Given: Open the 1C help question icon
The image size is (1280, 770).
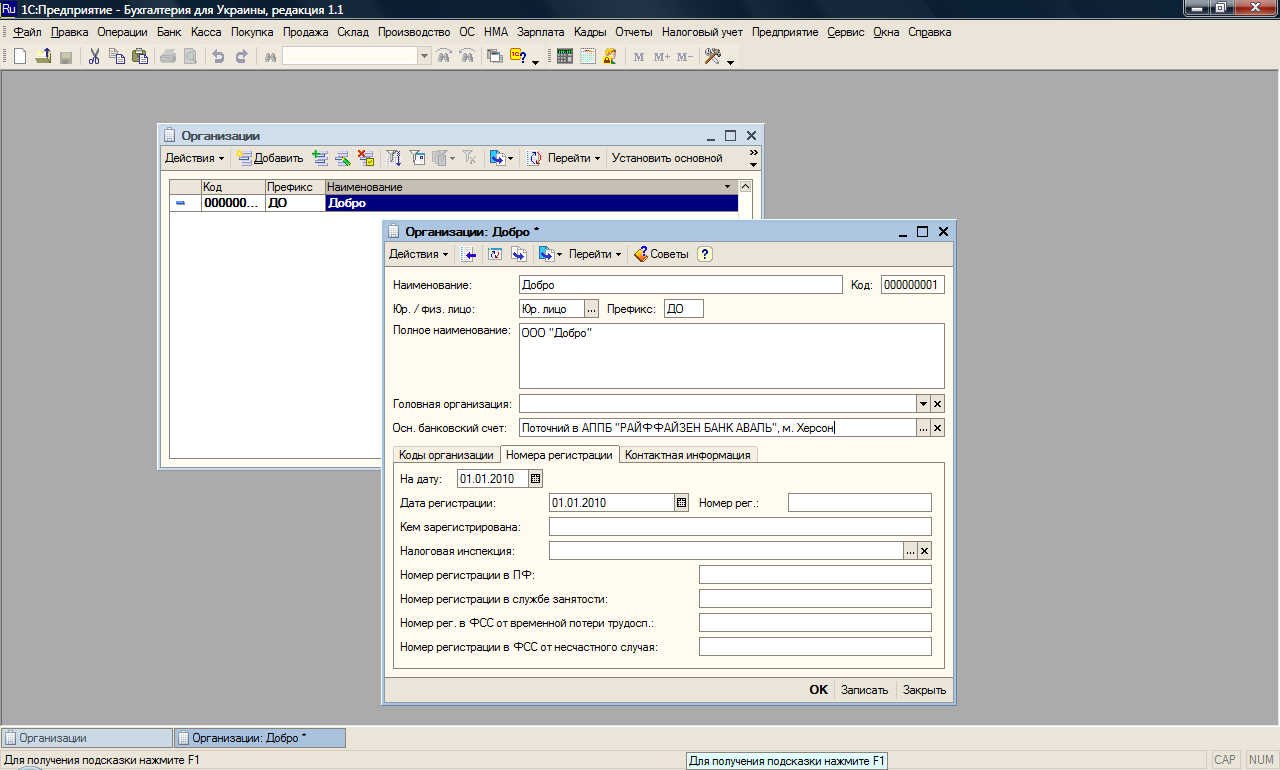Looking at the screenshot, I should 518,57.
